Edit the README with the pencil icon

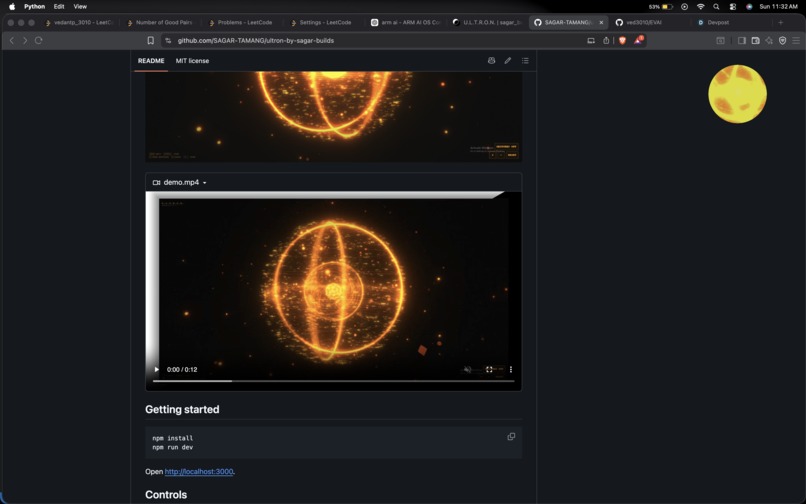pyautogui.click(x=508, y=61)
